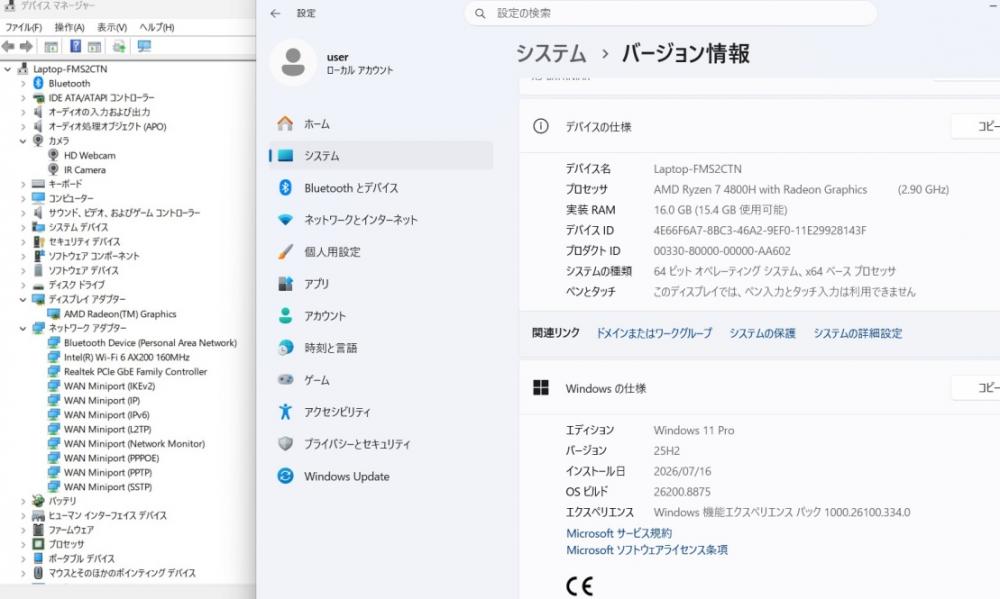Viewport: 1000px width, 599px height.
Task: Open システムの保護 link
Action: (762, 333)
